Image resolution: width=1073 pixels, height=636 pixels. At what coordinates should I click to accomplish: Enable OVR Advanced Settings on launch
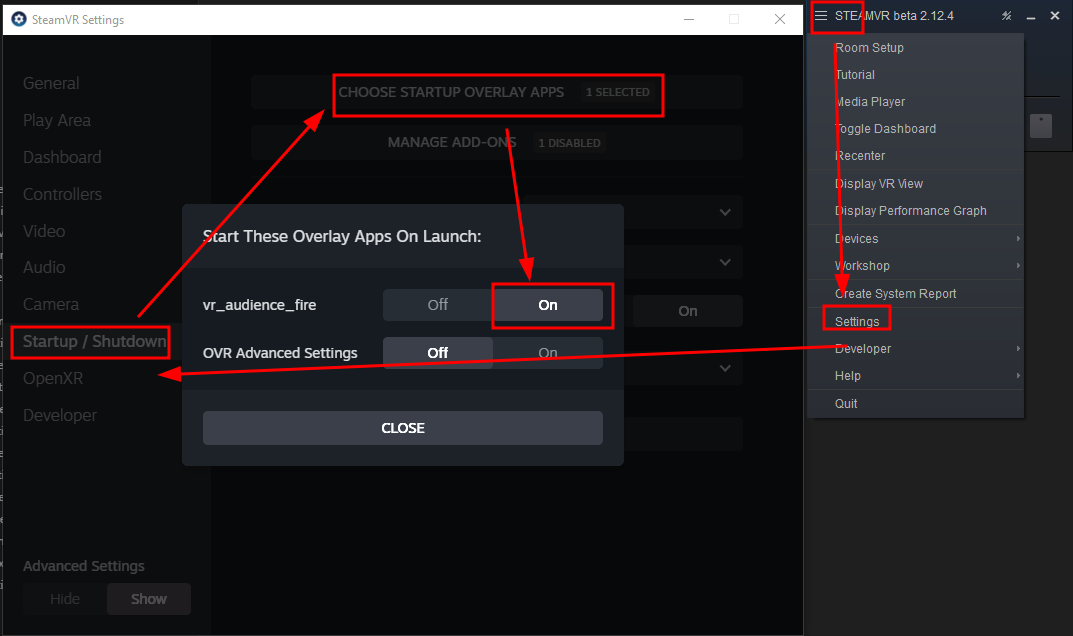pos(547,352)
